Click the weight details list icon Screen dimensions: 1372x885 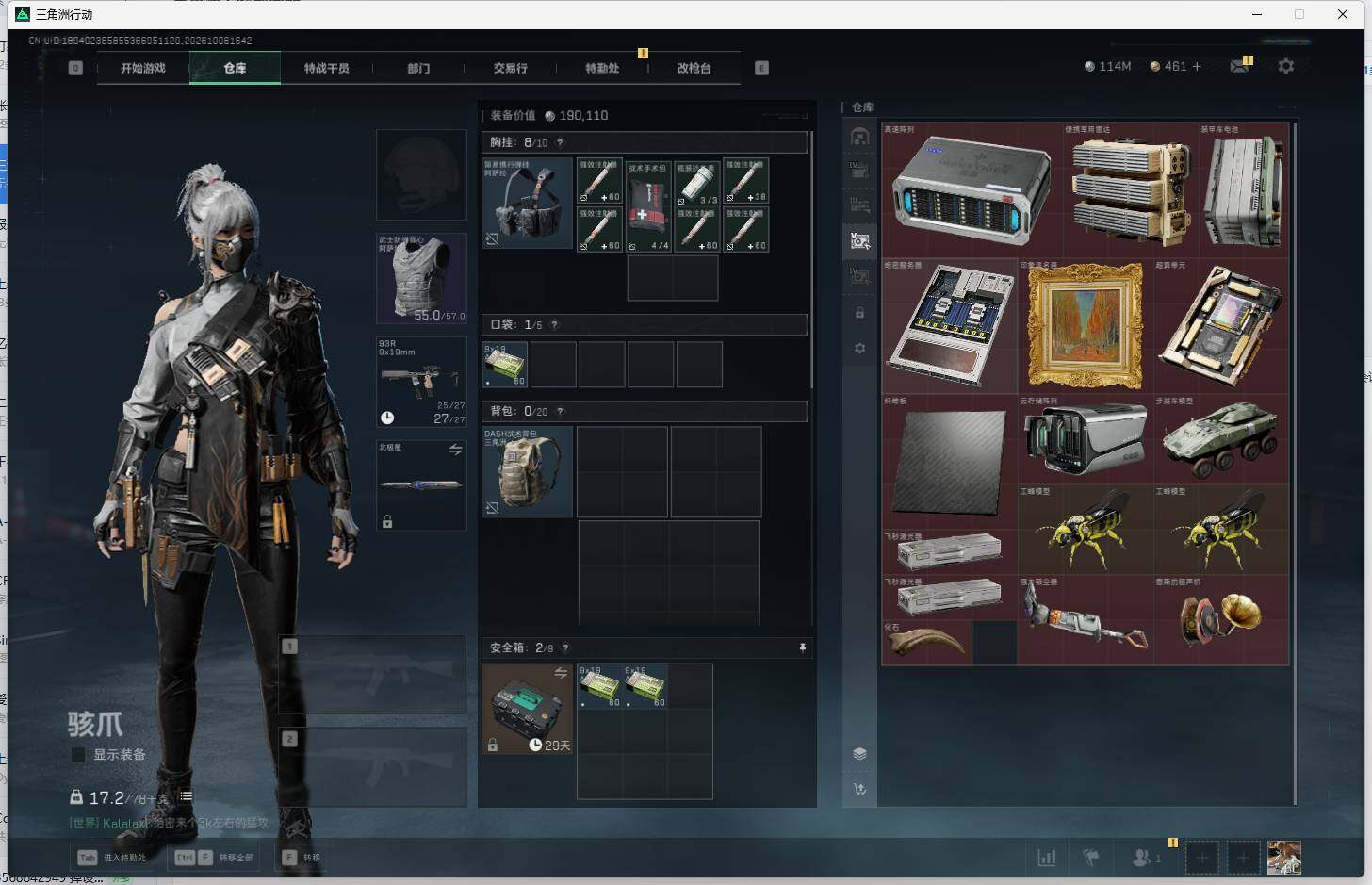[187, 796]
